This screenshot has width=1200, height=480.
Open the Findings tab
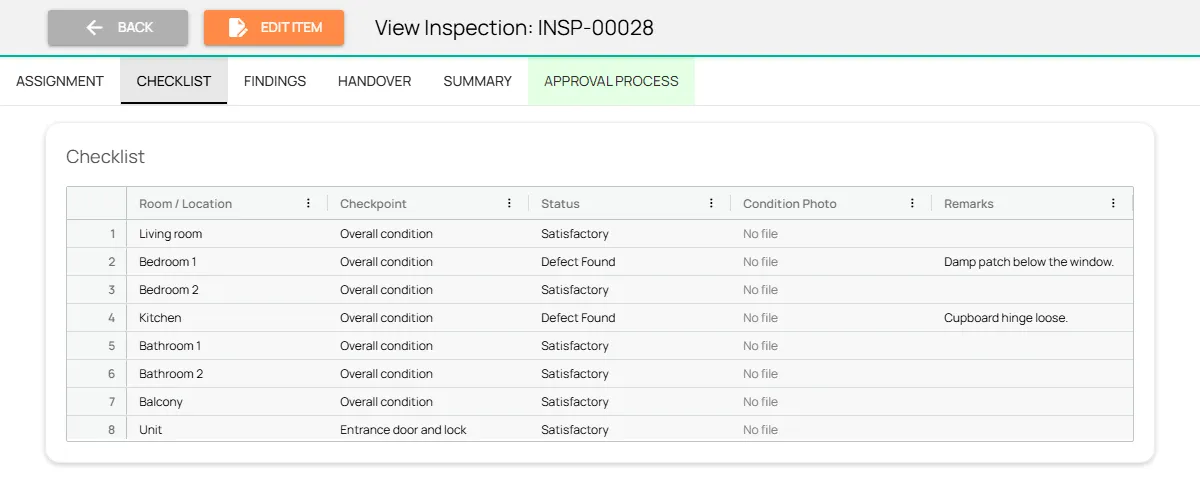[275, 81]
